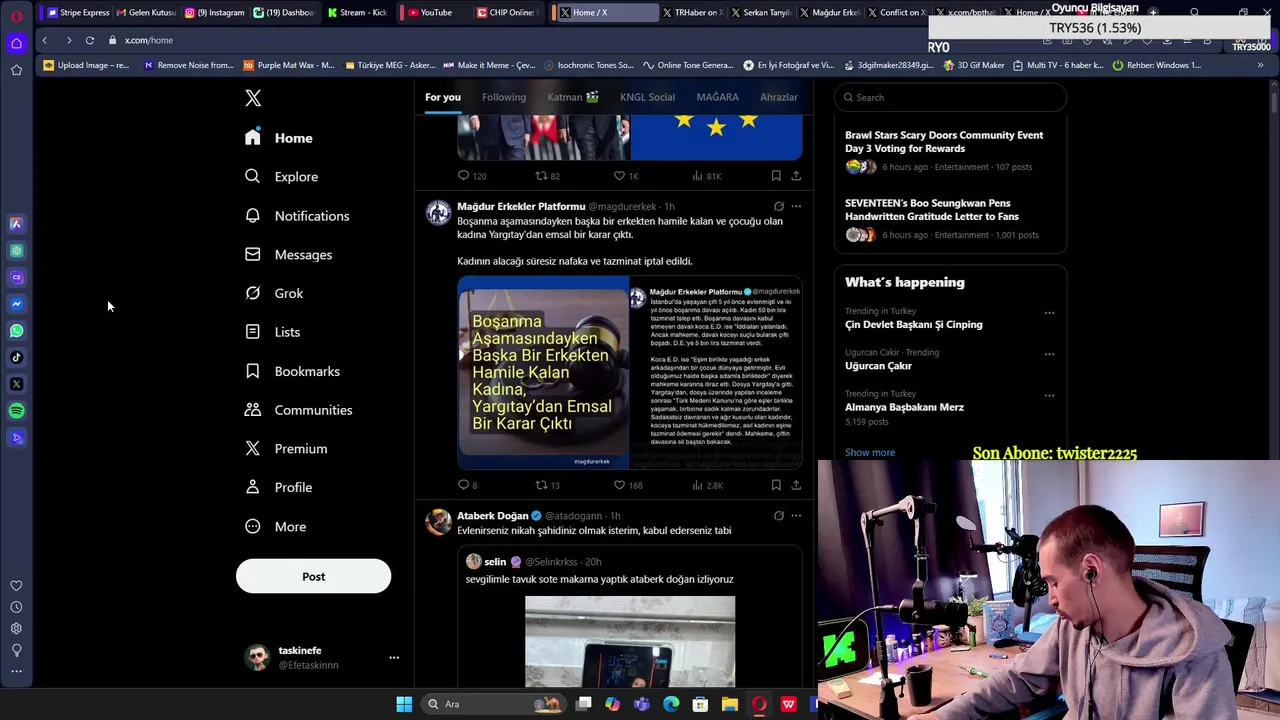The height and width of the screenshot is (720, 1280).
Task: Switch to the YouTube browser tab
Action: (x=429, y=12)
